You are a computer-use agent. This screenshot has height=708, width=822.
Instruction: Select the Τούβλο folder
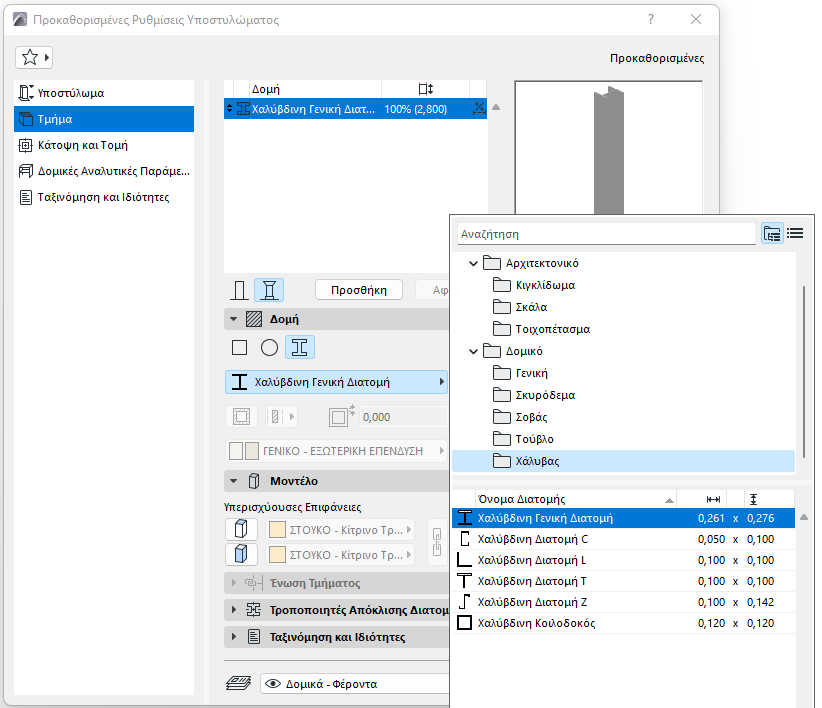(524, 439)
